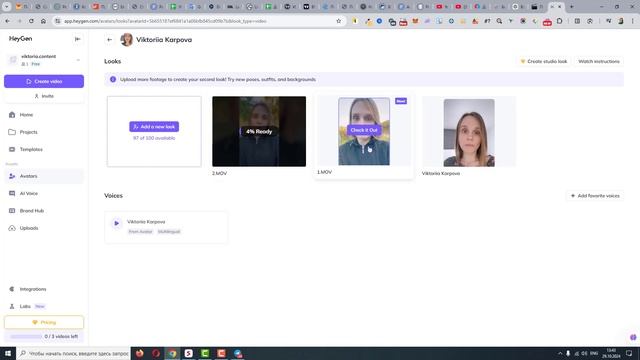Open a new browser tab
Image resolution: width=640 pixels, height=360 pixels.
point(571,7)
